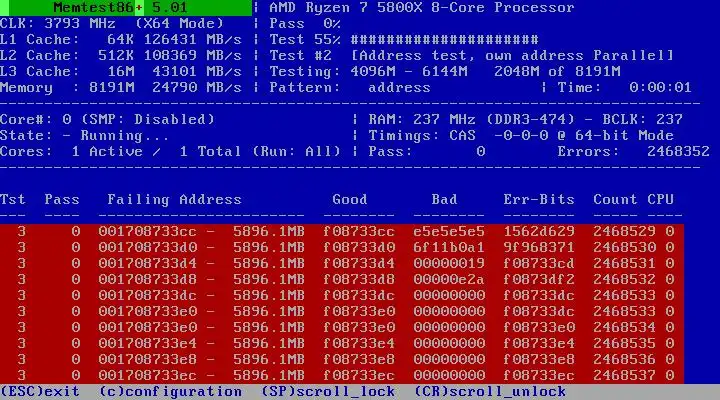Click the (X64 Mode) label
Image resolution: width=720 pixels, height=400 pixels.
click(179, 23)
